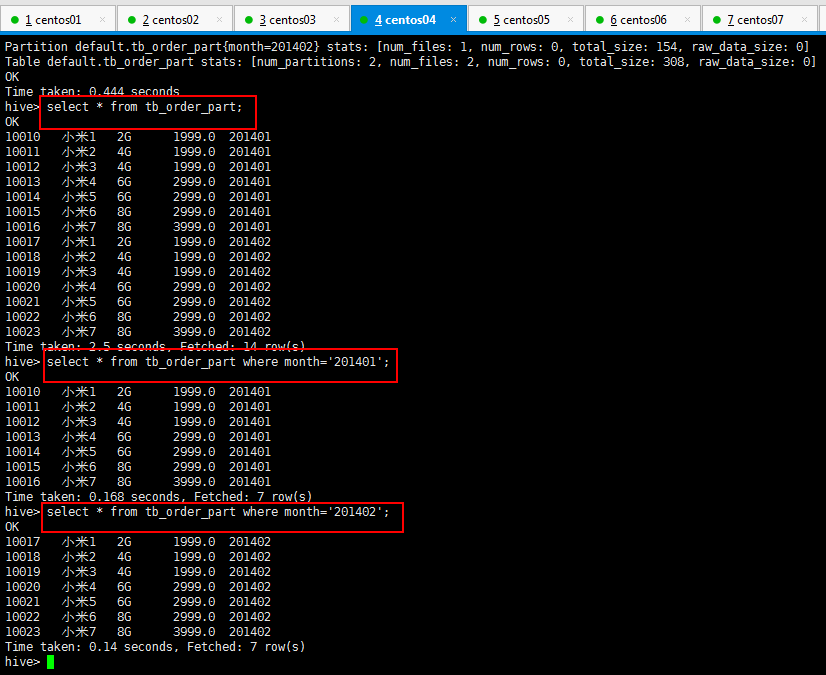The image size is (826, 675).
Task: Click the green status dot on centos04 tab
Action: click(363, 20)
